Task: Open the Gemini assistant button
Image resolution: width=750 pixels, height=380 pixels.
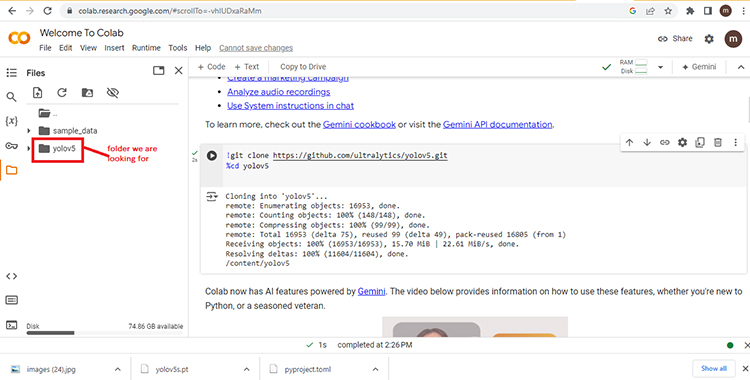Action: click(699, 67)
